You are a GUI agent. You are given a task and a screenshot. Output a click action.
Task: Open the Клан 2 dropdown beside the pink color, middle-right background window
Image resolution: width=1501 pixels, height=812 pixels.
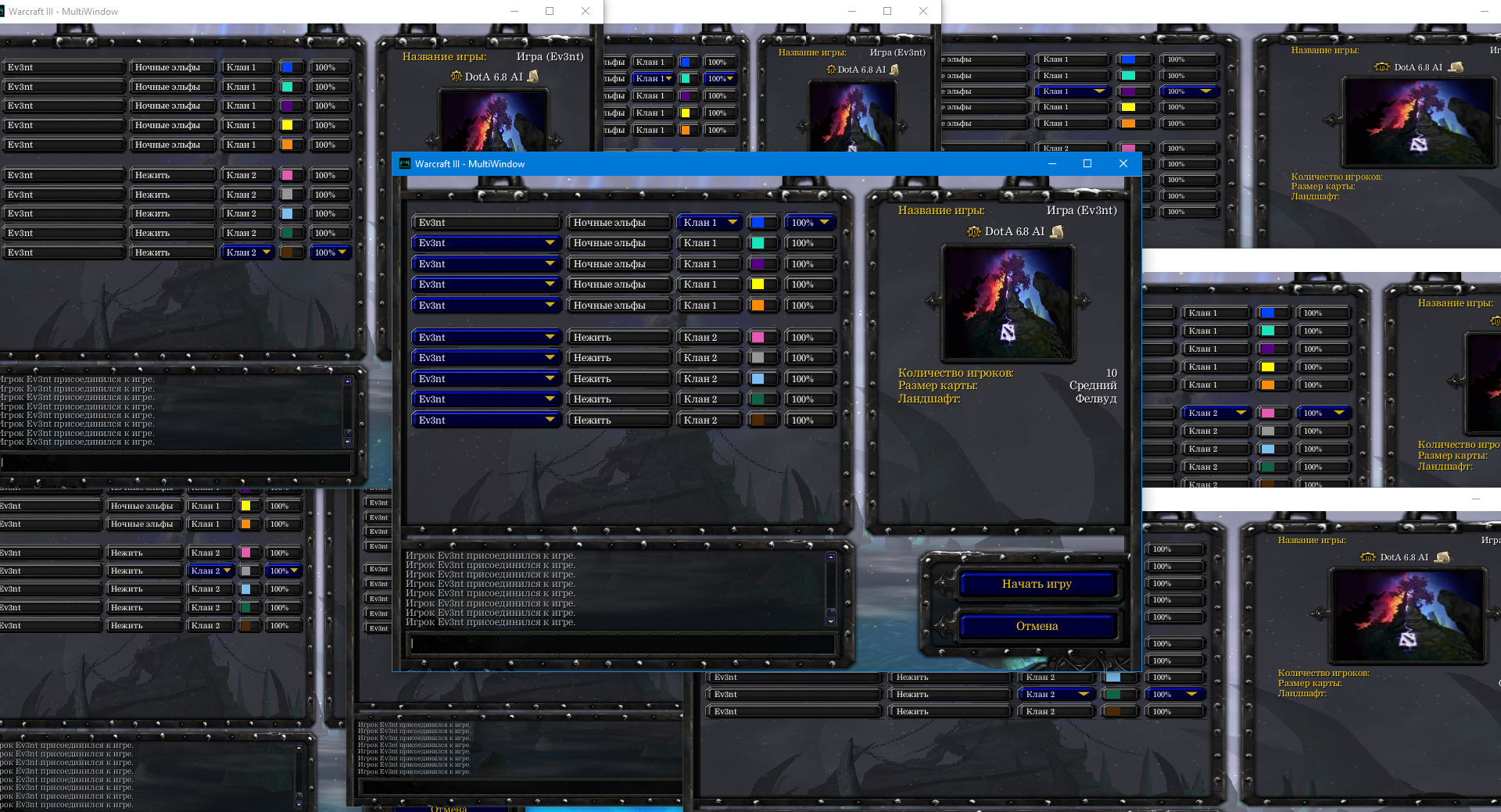1217,413
